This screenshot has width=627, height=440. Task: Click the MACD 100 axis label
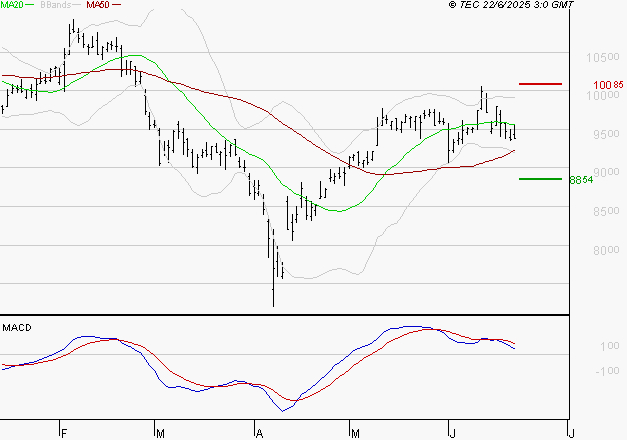[609, 346]
